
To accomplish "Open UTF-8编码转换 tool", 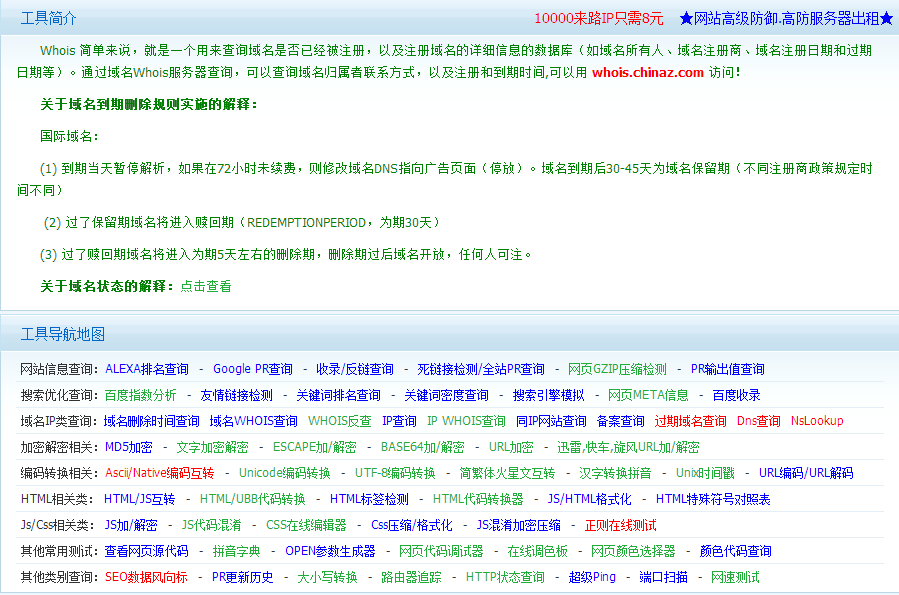I will (x=395, y=473).
